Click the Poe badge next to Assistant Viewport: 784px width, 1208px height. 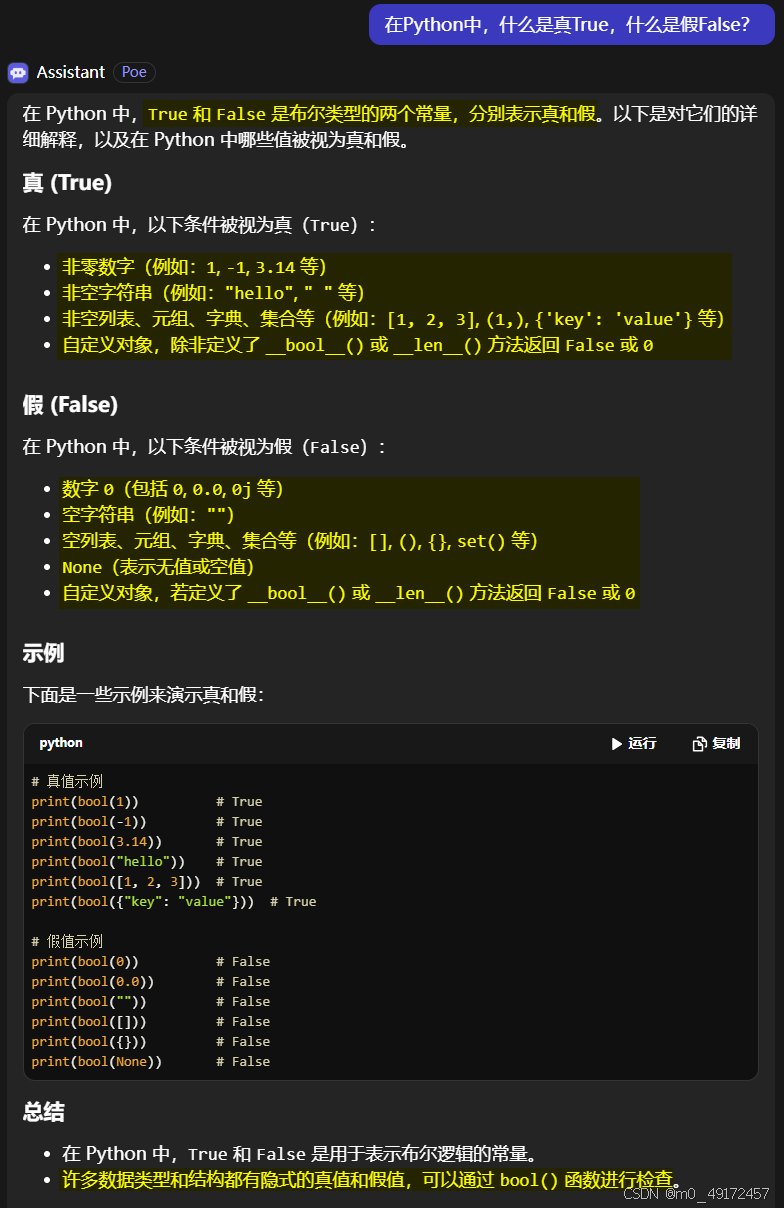tap(134, 72)
